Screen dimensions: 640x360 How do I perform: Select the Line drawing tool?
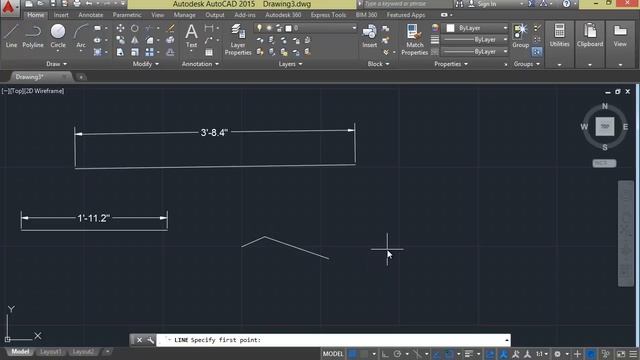tap(11, 36)
